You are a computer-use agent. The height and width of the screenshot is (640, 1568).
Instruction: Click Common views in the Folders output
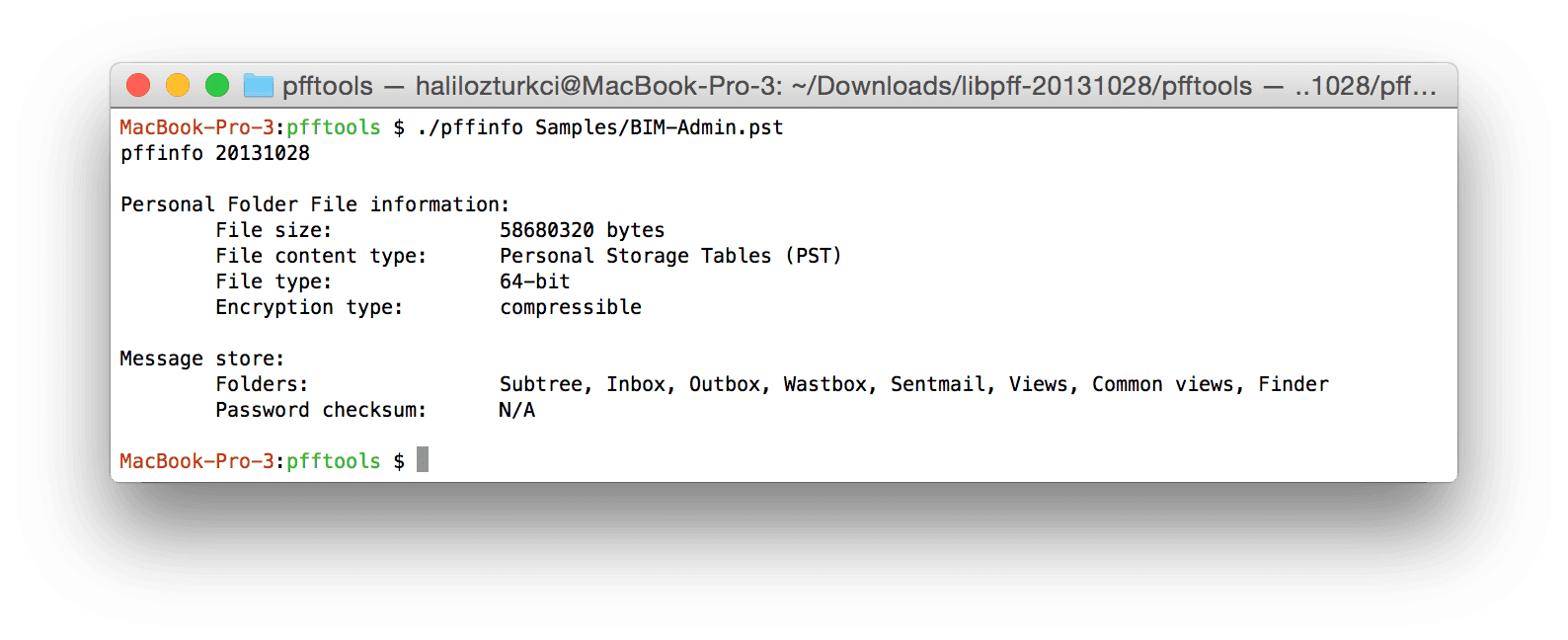click(1161, 384)
